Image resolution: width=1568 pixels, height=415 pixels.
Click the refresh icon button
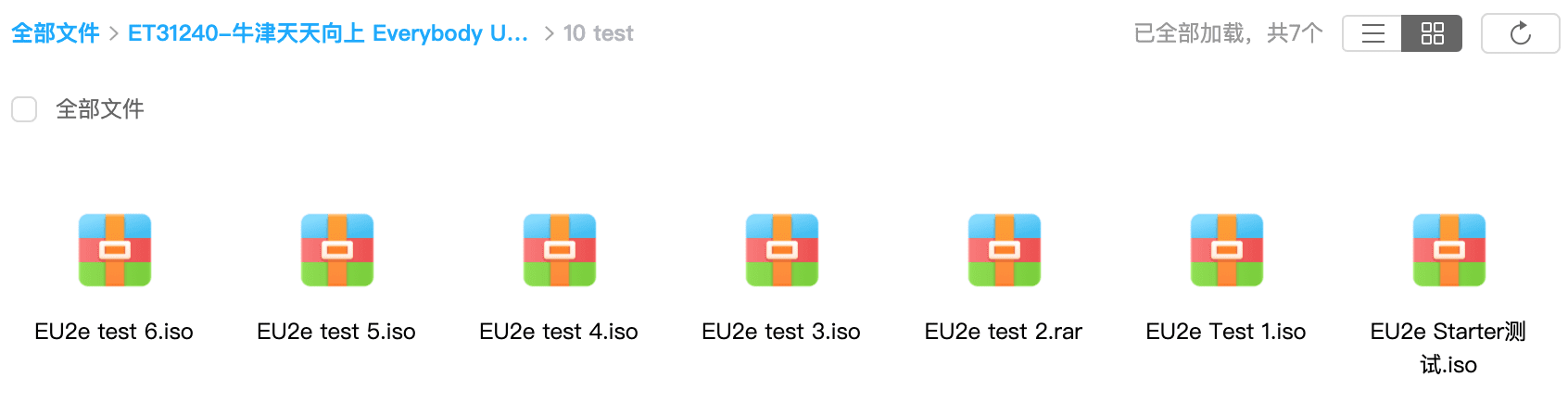pos(1520,34)
